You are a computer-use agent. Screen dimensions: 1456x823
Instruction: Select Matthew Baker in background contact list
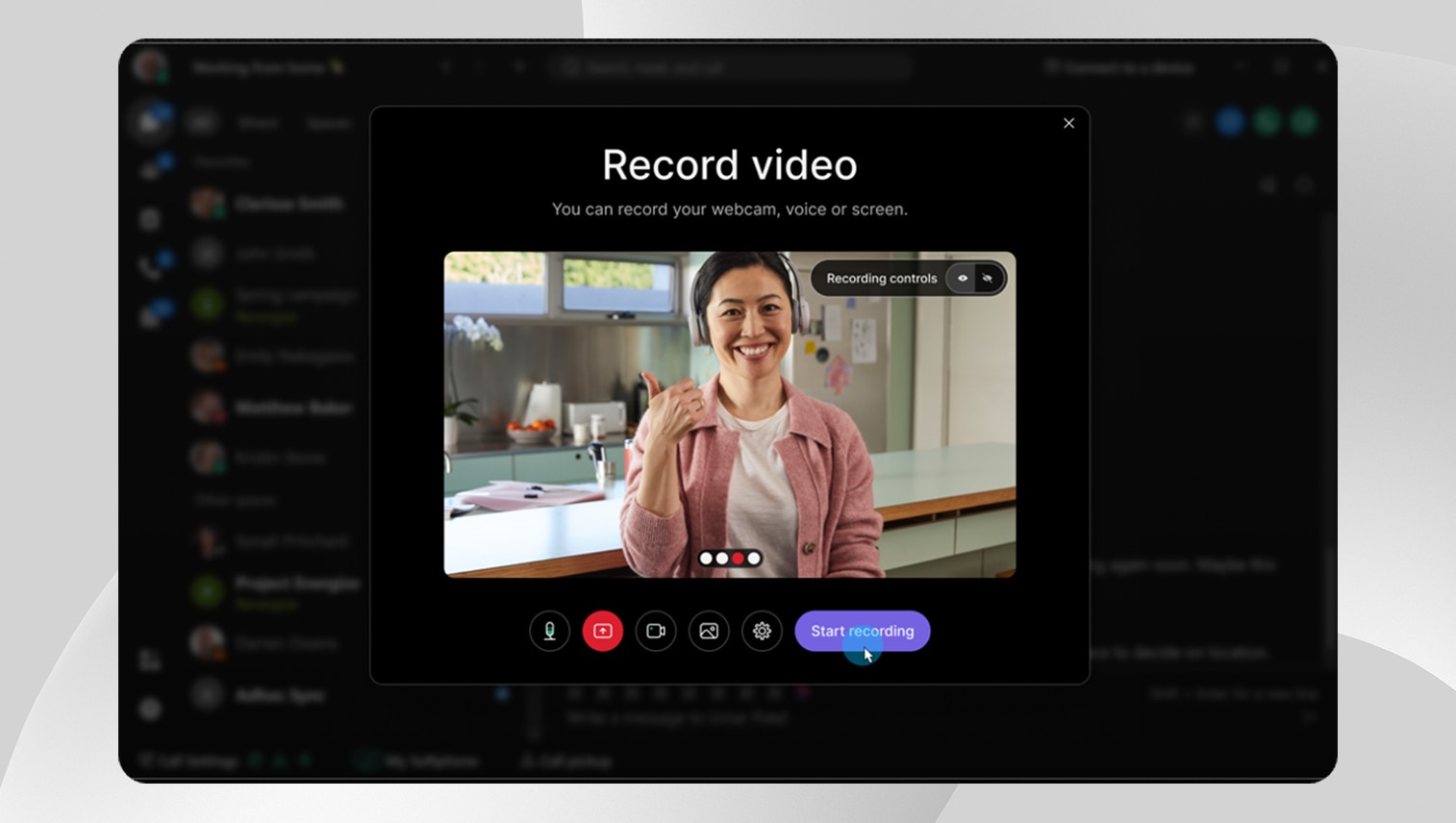tap(273, 408)
